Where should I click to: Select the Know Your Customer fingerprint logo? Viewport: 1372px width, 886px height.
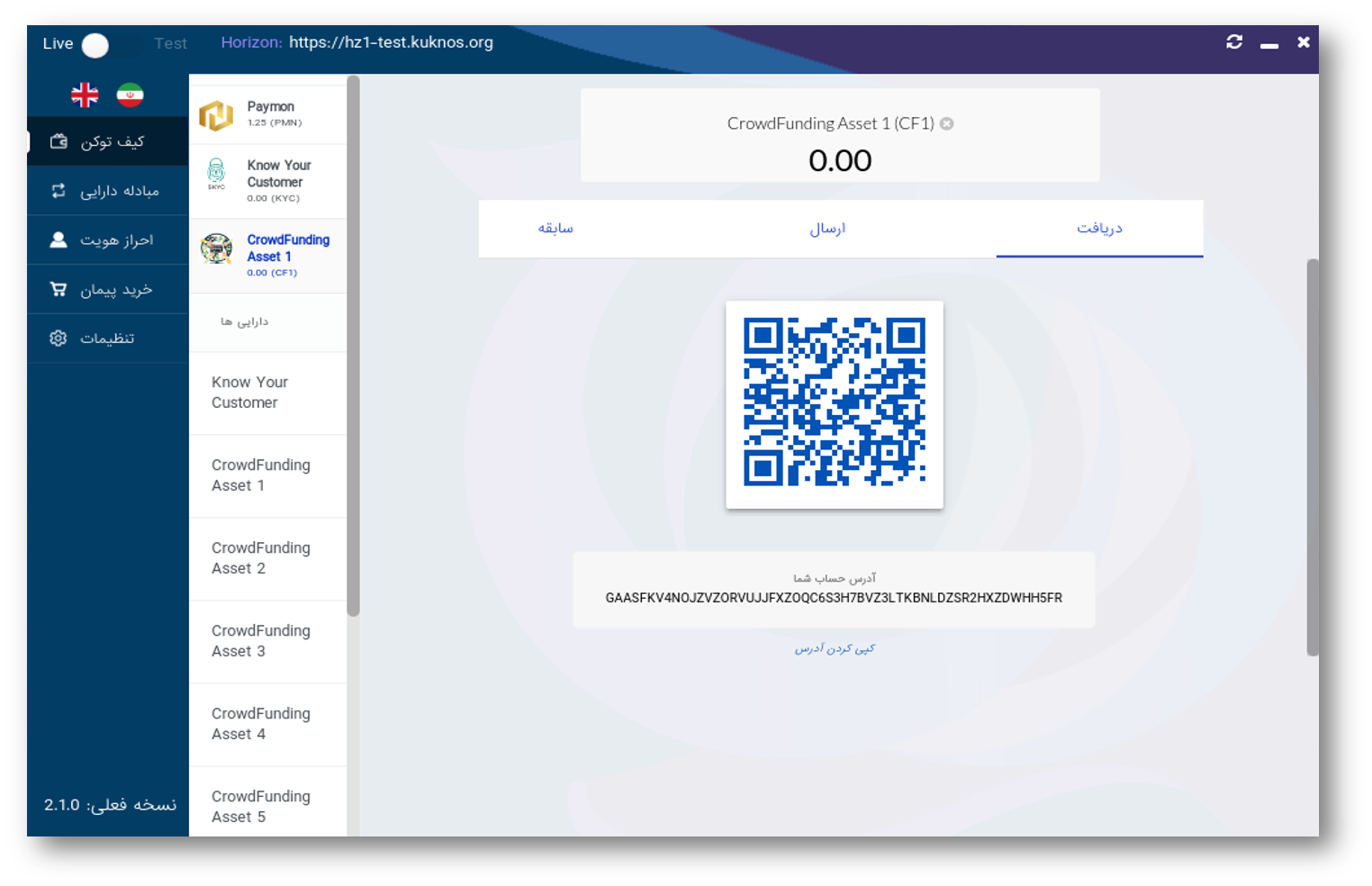coord(216,174)
